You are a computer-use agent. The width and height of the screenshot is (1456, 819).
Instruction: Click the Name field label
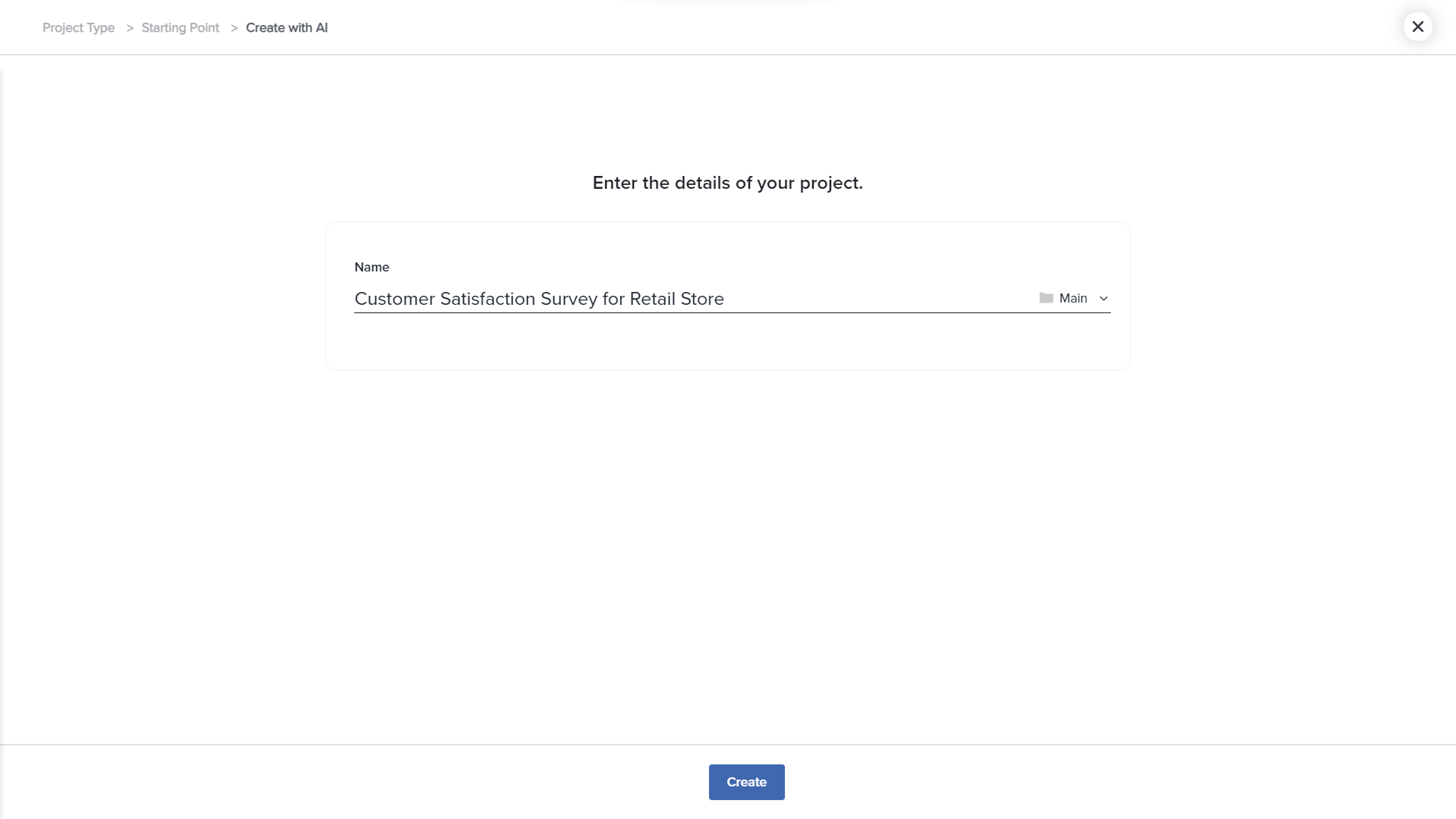(x=372, y=267)
